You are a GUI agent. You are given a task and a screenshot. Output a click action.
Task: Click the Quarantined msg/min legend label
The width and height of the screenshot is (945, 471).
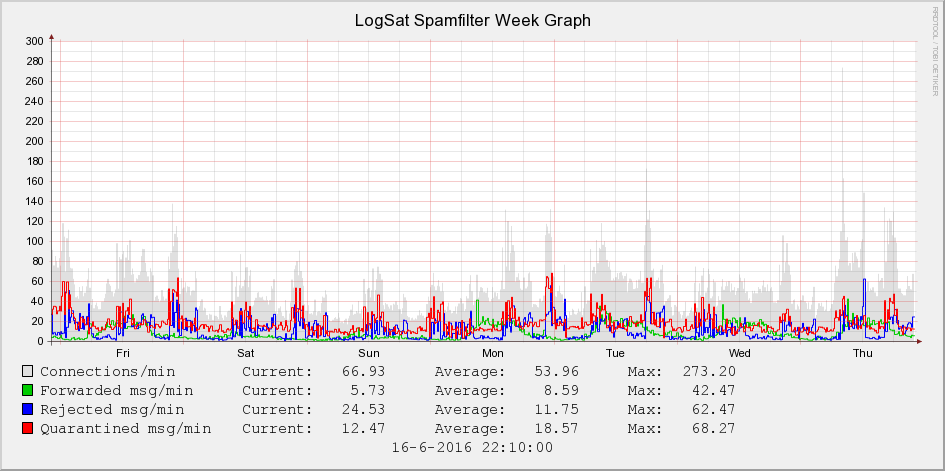coord(126,429)
